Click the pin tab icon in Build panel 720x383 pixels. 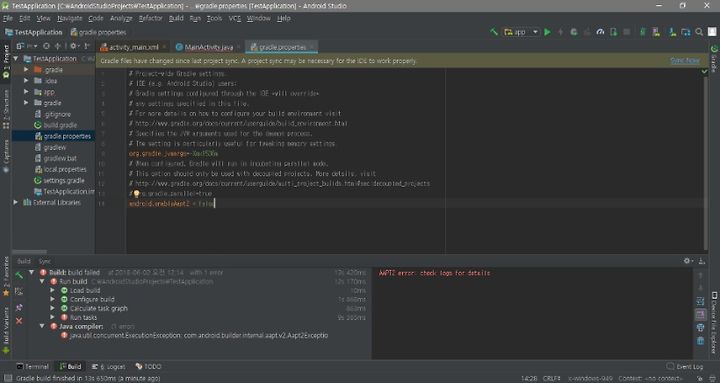coord(19,307)
